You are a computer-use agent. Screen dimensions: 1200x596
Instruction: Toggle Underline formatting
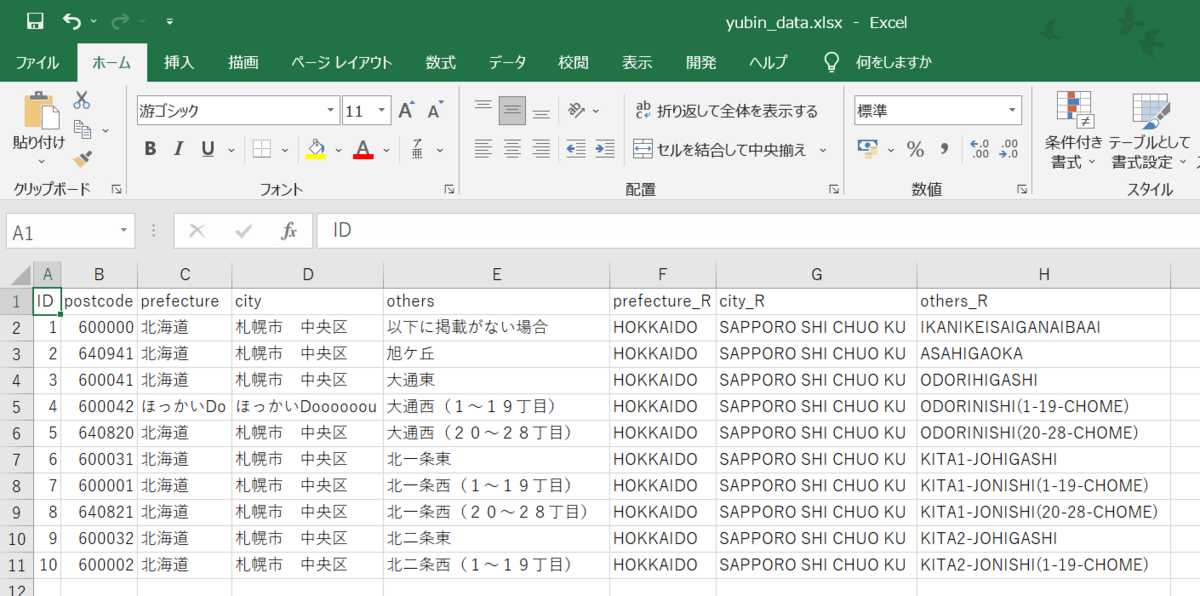tap(207, 149)
